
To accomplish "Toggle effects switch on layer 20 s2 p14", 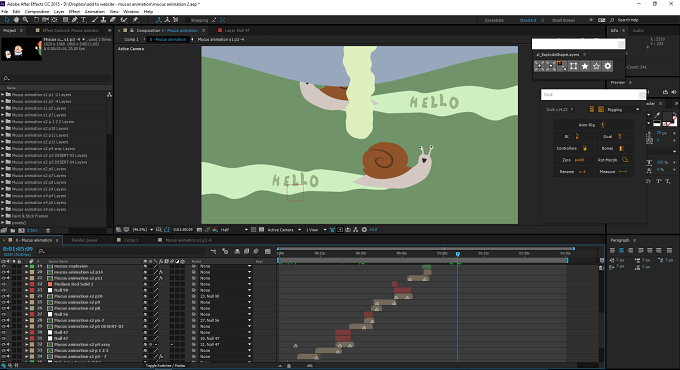I will (x=161, y=272).
